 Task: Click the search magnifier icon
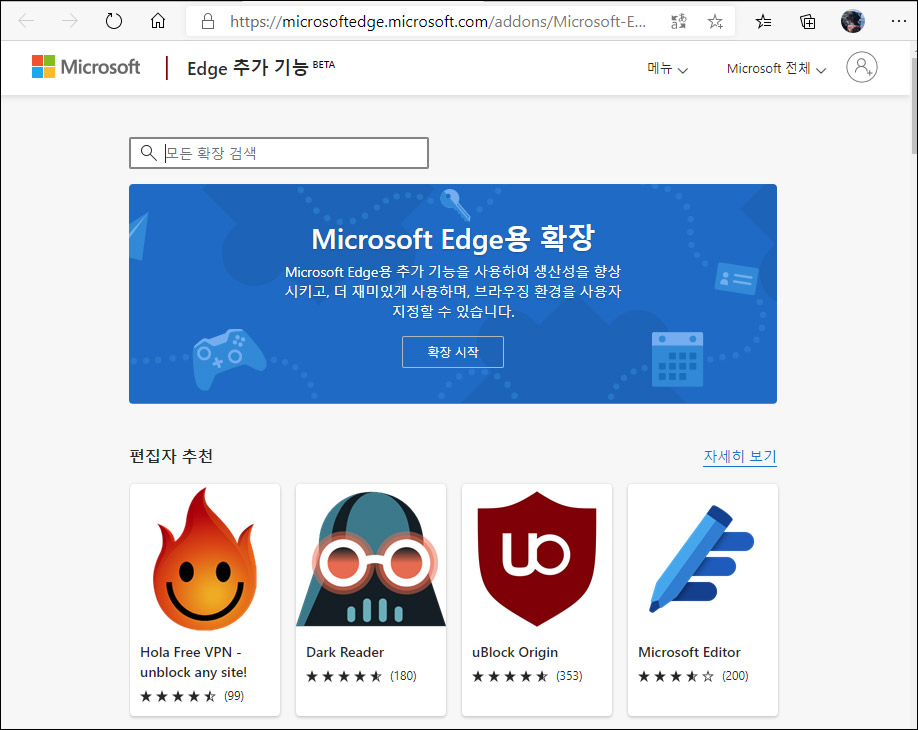click(x=148, y=153)
